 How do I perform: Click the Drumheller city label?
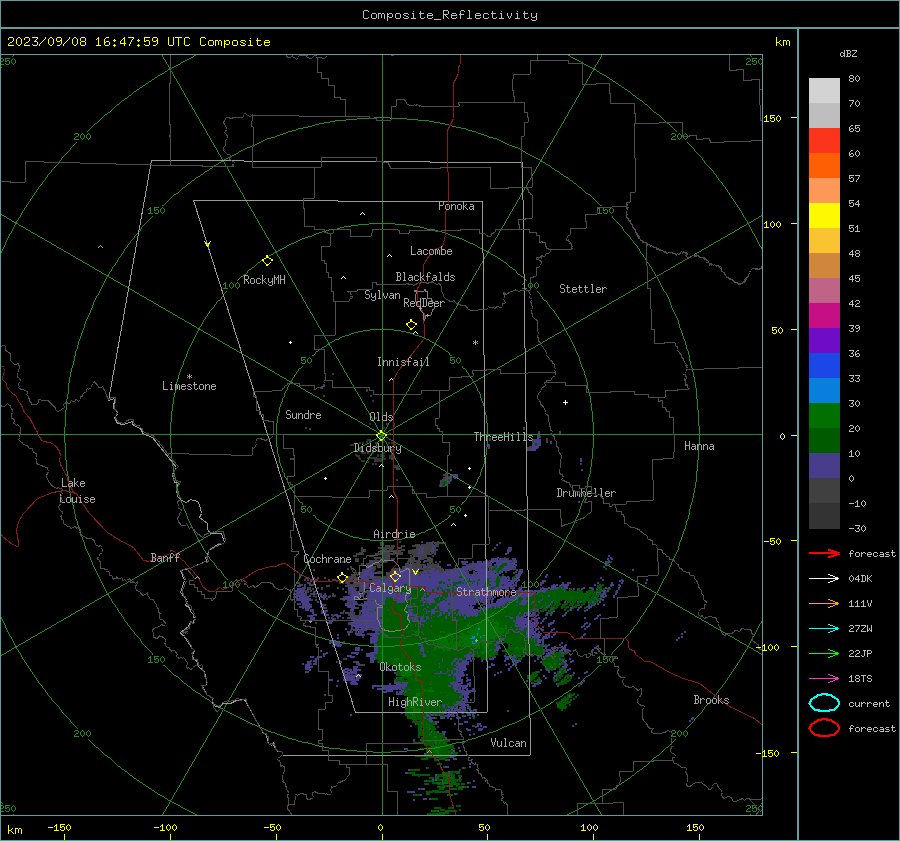586,493
